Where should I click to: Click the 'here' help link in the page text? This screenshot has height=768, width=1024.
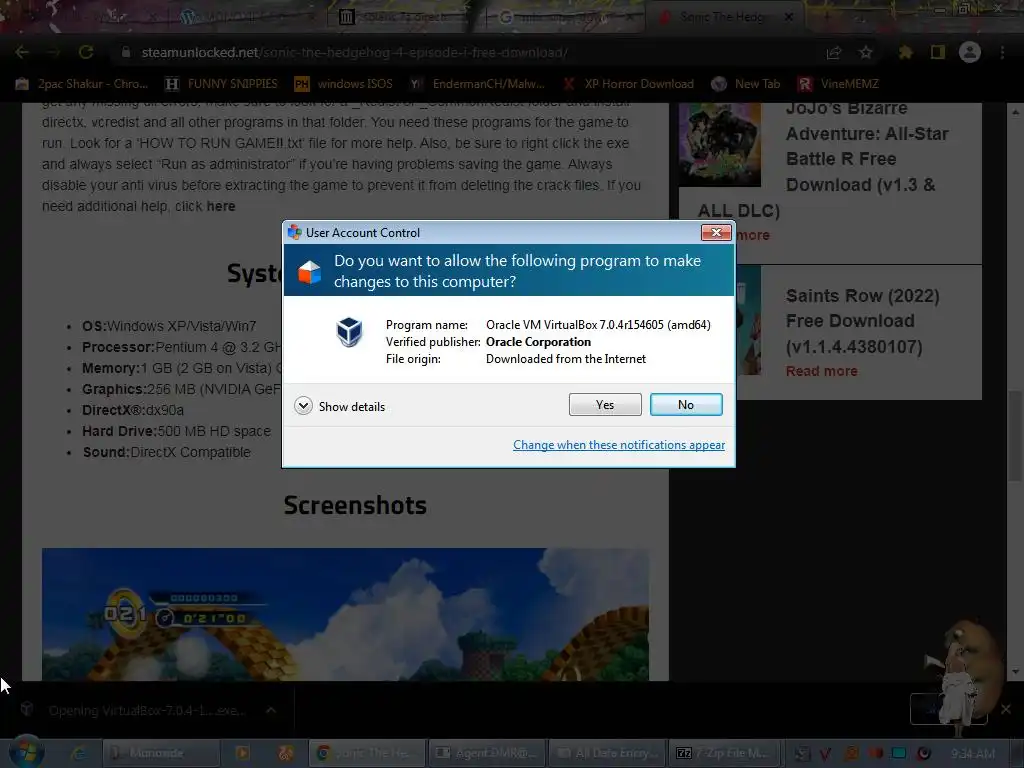click(221, 206)
